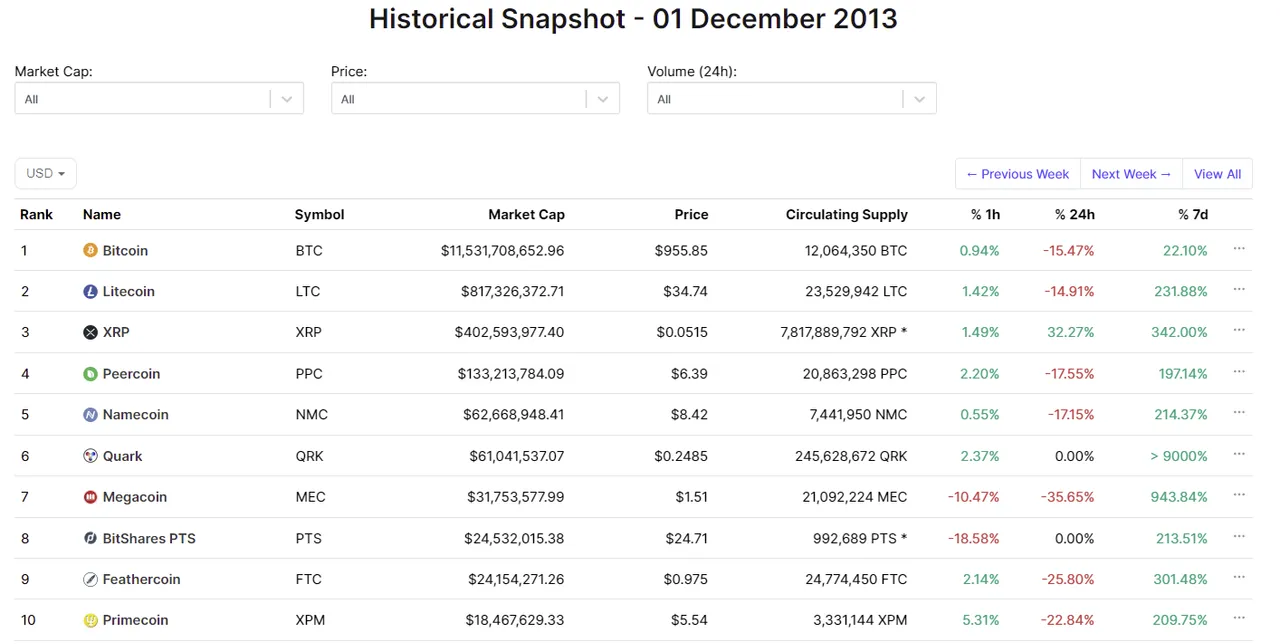Open the more-options ellipsis for Litecoin row

[x=1239, y=290]
